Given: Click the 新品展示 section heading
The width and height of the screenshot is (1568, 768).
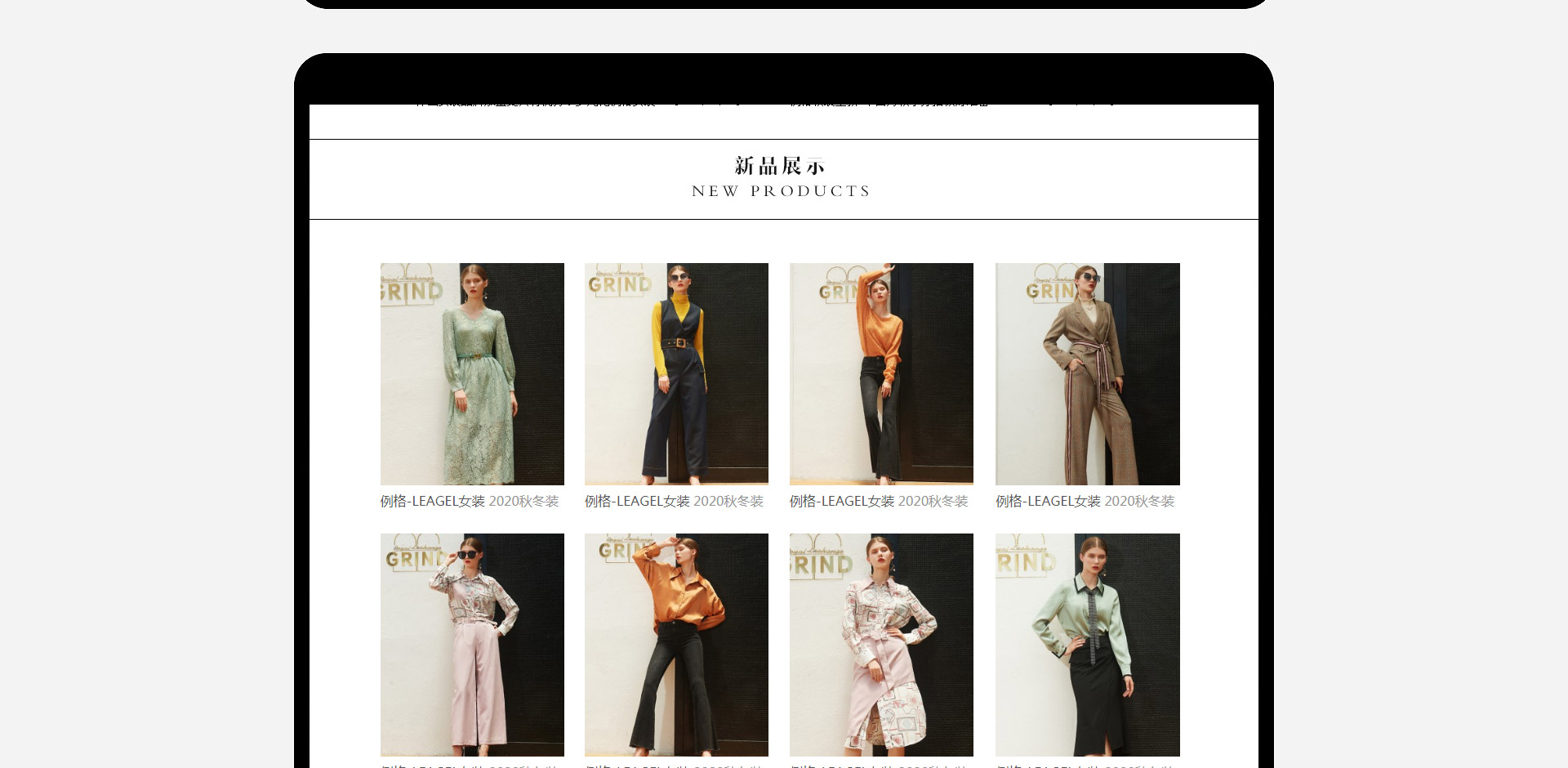Looking at the screenshot, I should (x=780, y=166).
